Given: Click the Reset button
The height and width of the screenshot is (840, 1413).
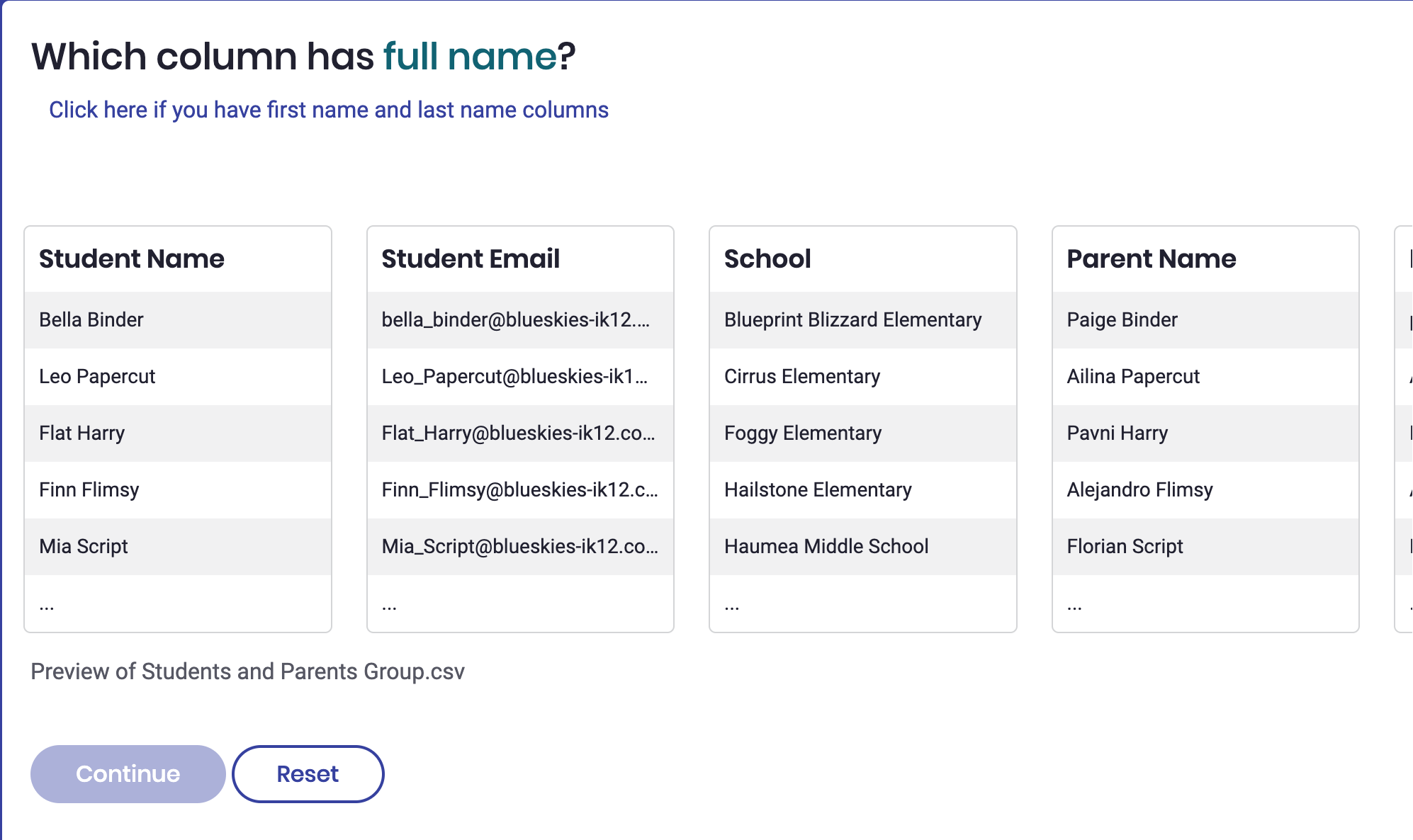Looking at the screenshot, I should 308,773.
